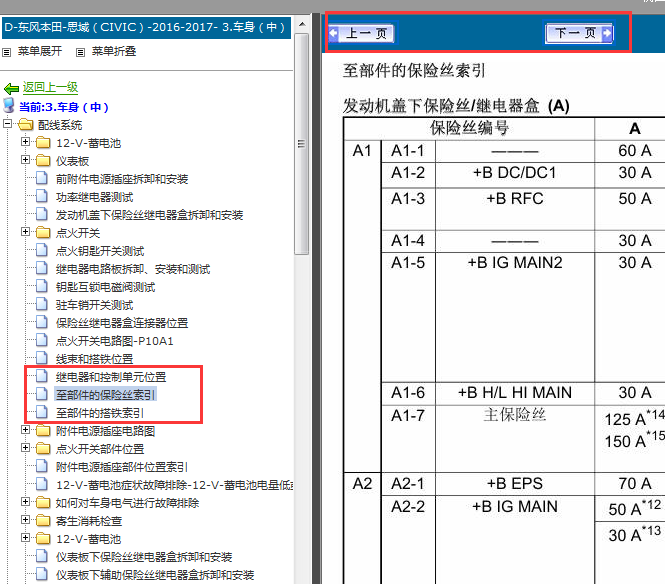Open the 12-V-蓄电池症状故障排除 page
This screenshot has width=665, height=584.
174,485
